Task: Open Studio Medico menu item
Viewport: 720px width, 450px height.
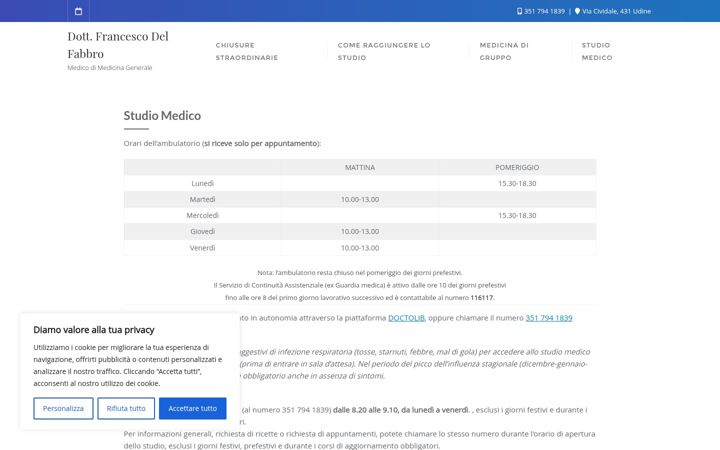Action: (x=597, y=51)
